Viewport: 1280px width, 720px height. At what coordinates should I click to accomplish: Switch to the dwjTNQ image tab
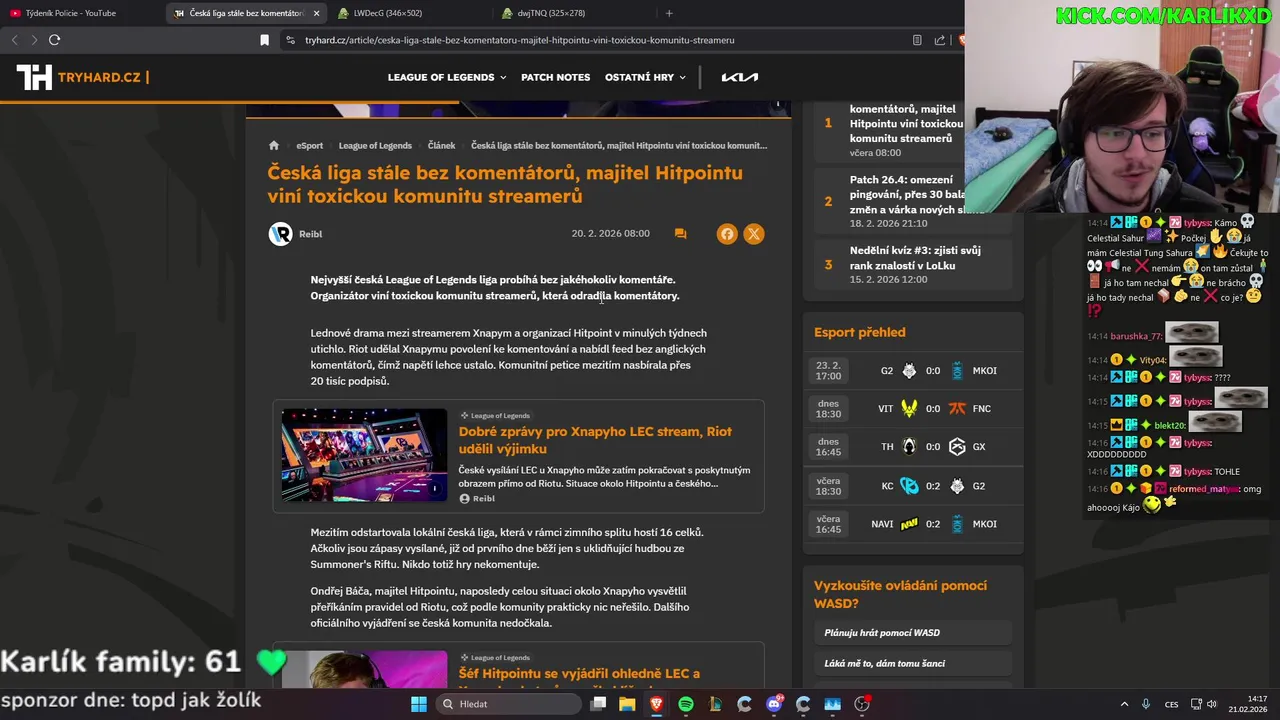tap(575, 13)
